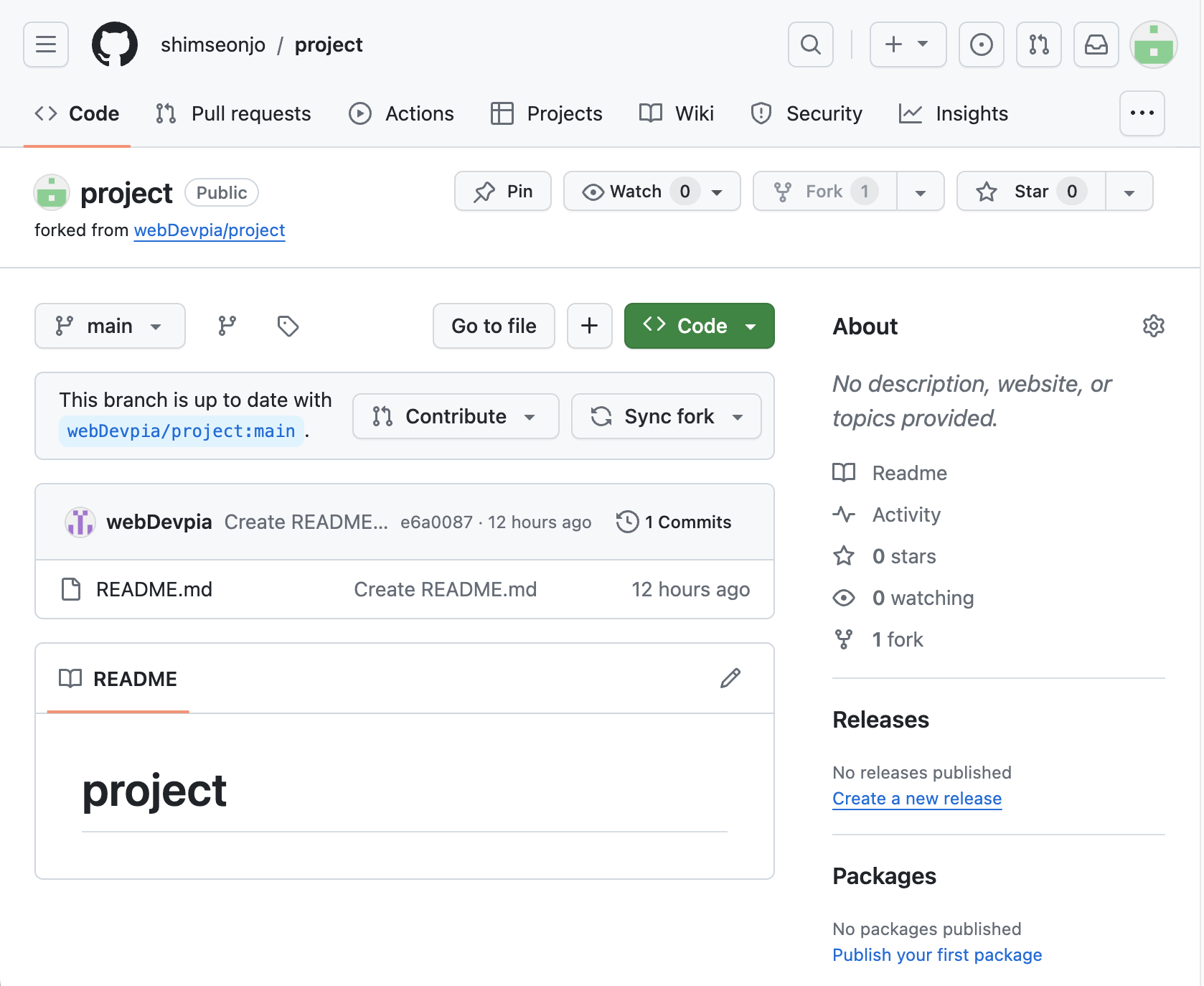Expand the green Code dropdown
The height and width of the screenshot is (986, 1204).
(x=699, y=326)
